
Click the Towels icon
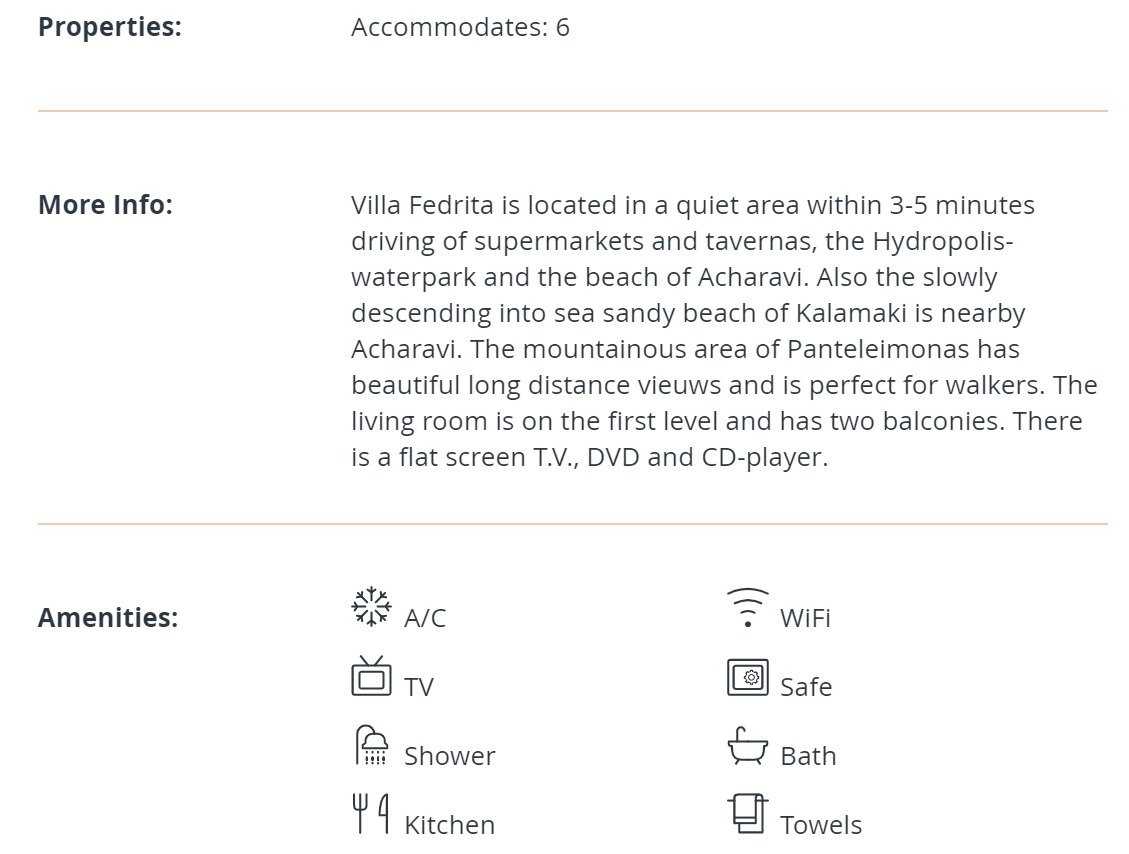pyautogui.click(x=747, y=814)
